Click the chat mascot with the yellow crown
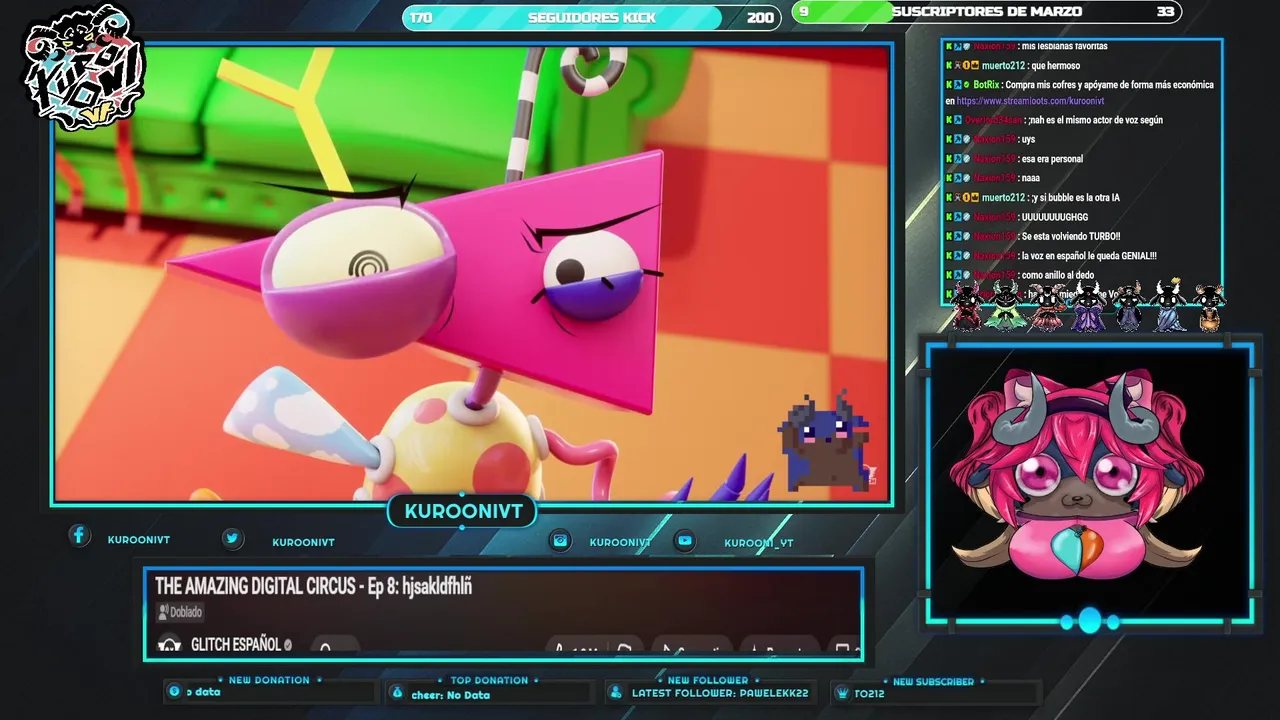This screenshot has height=720, width=1280. tap(1168, 306)
